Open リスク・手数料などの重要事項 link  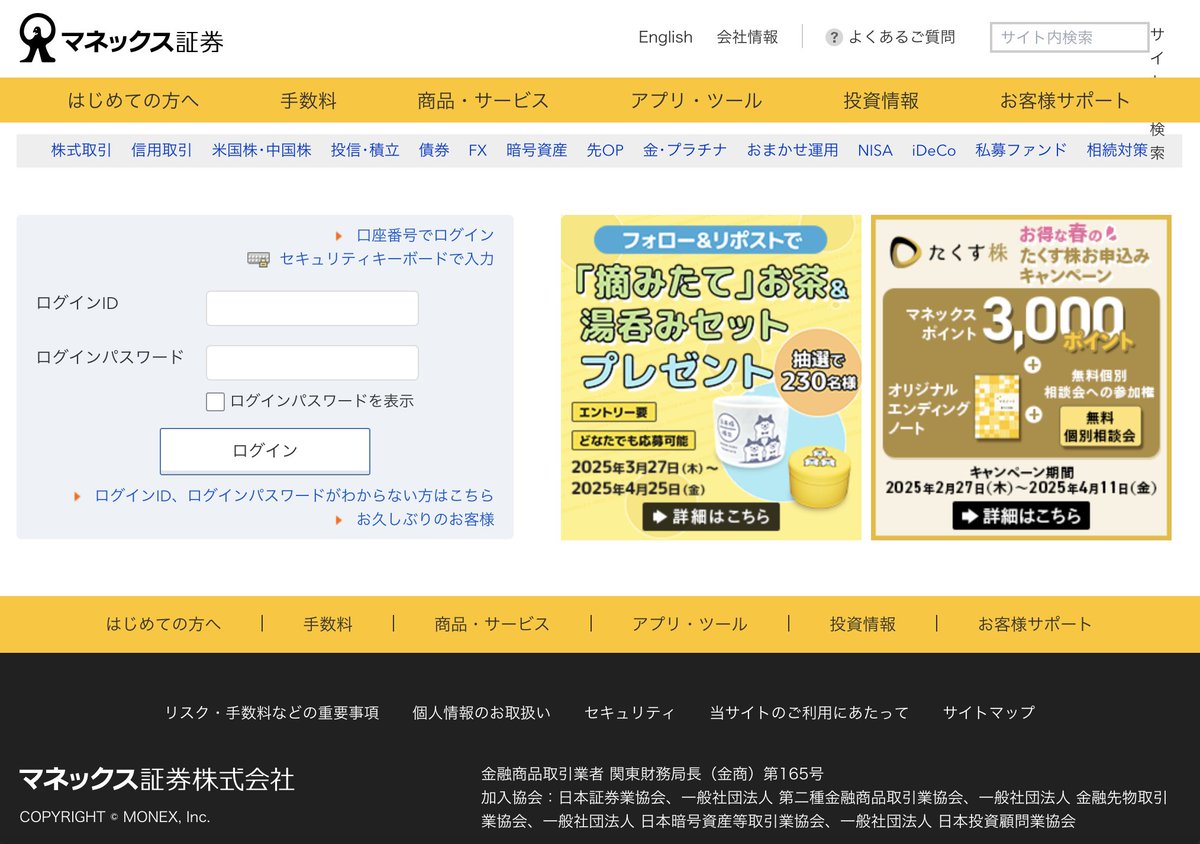[272, 713]
